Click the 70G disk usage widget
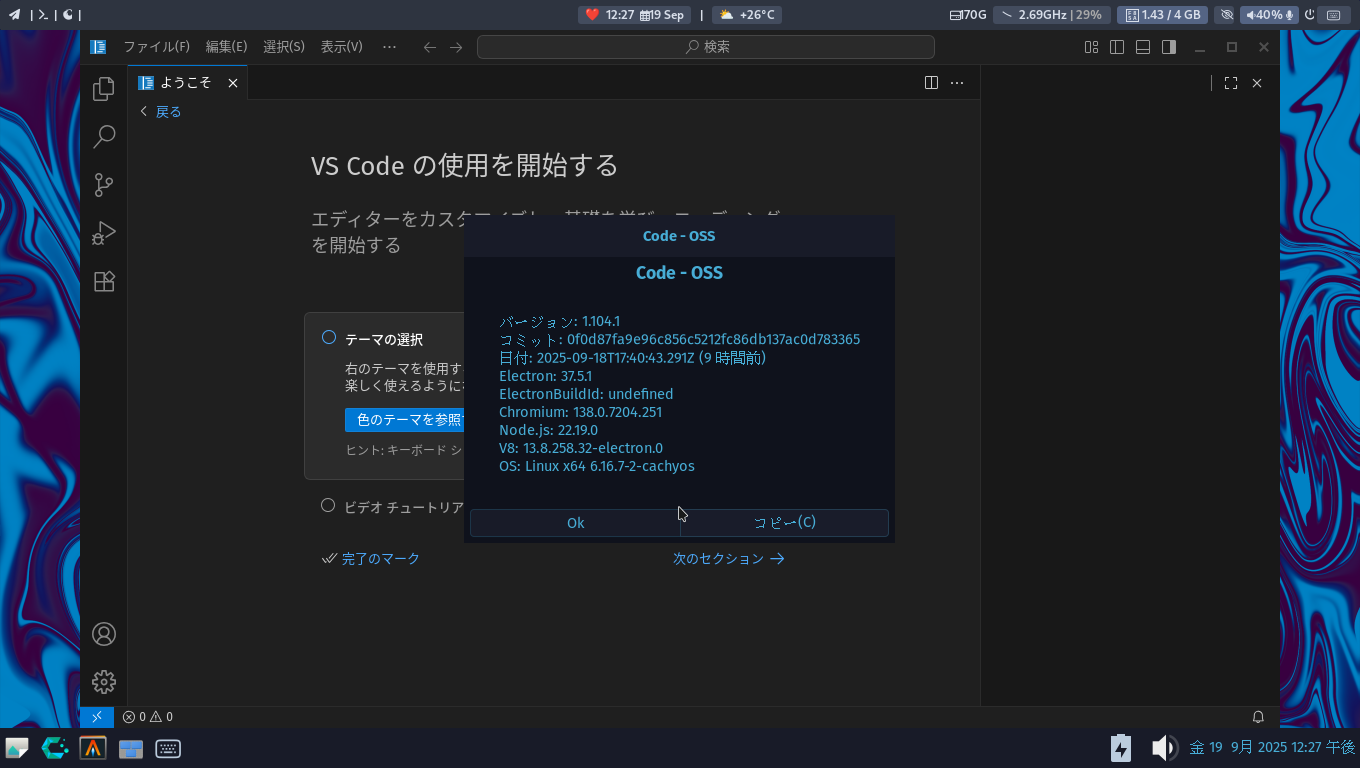The image size is (1360, 768). 968,15
